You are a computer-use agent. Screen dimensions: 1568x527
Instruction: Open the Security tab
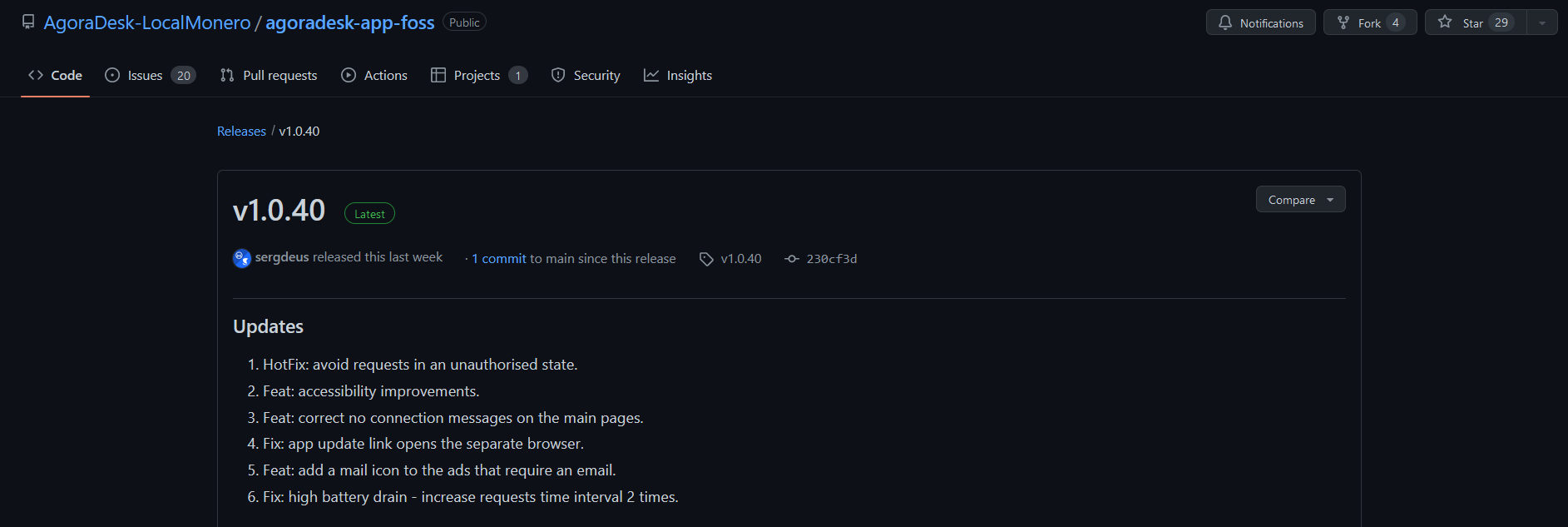point(586,75)
